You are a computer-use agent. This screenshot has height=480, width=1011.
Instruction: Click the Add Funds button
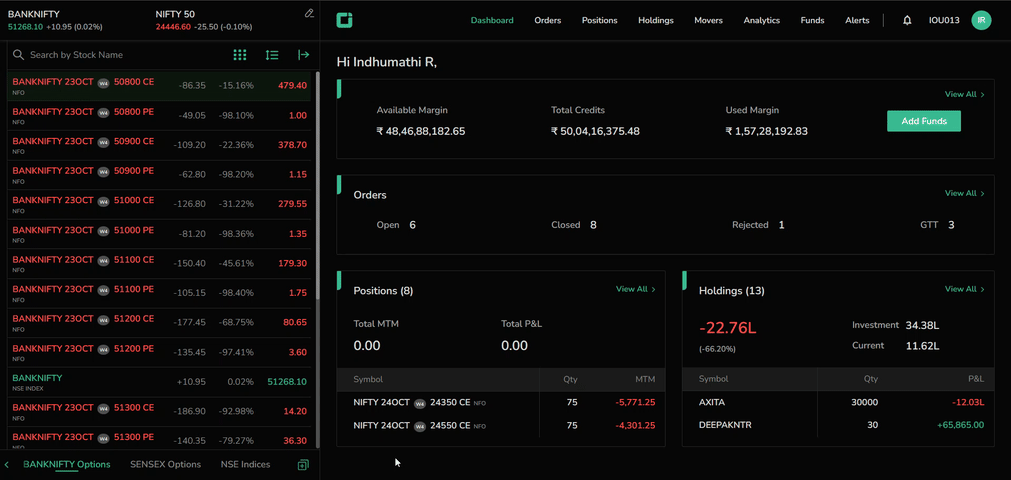(923, 121)
